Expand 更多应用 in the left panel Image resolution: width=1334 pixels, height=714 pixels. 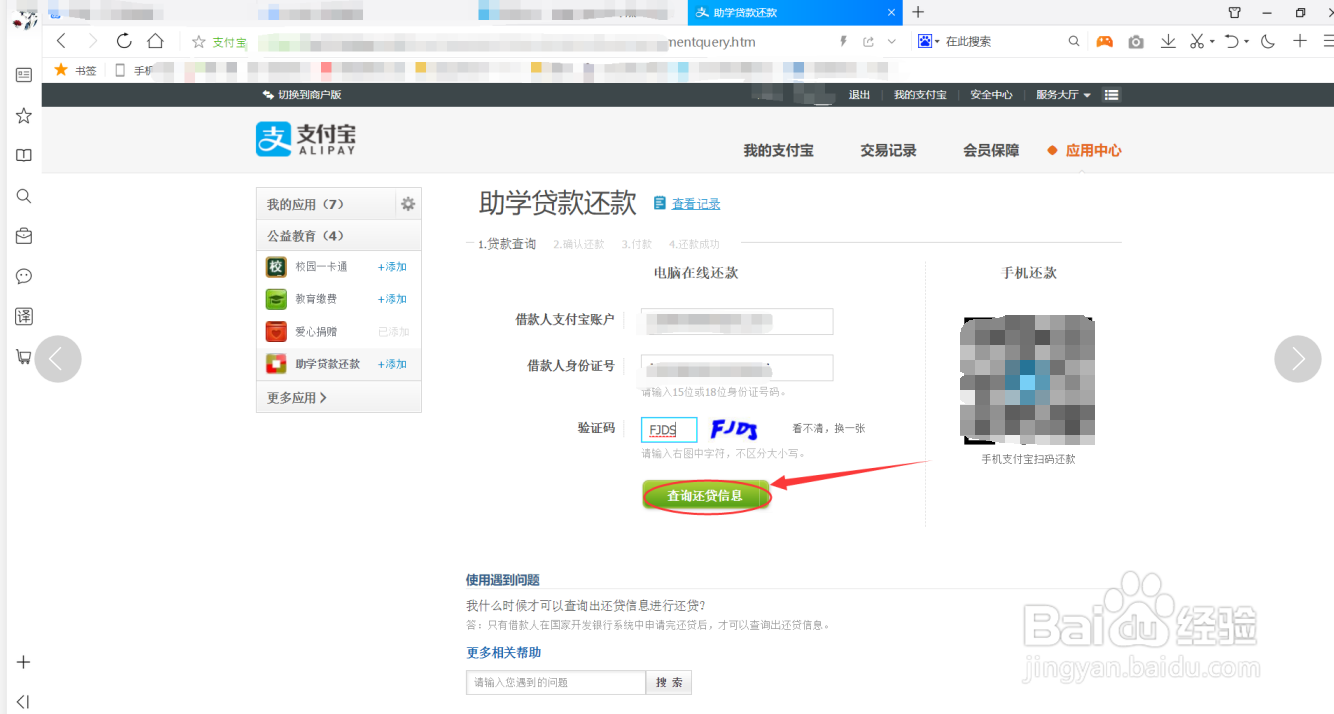coord(296,398)
